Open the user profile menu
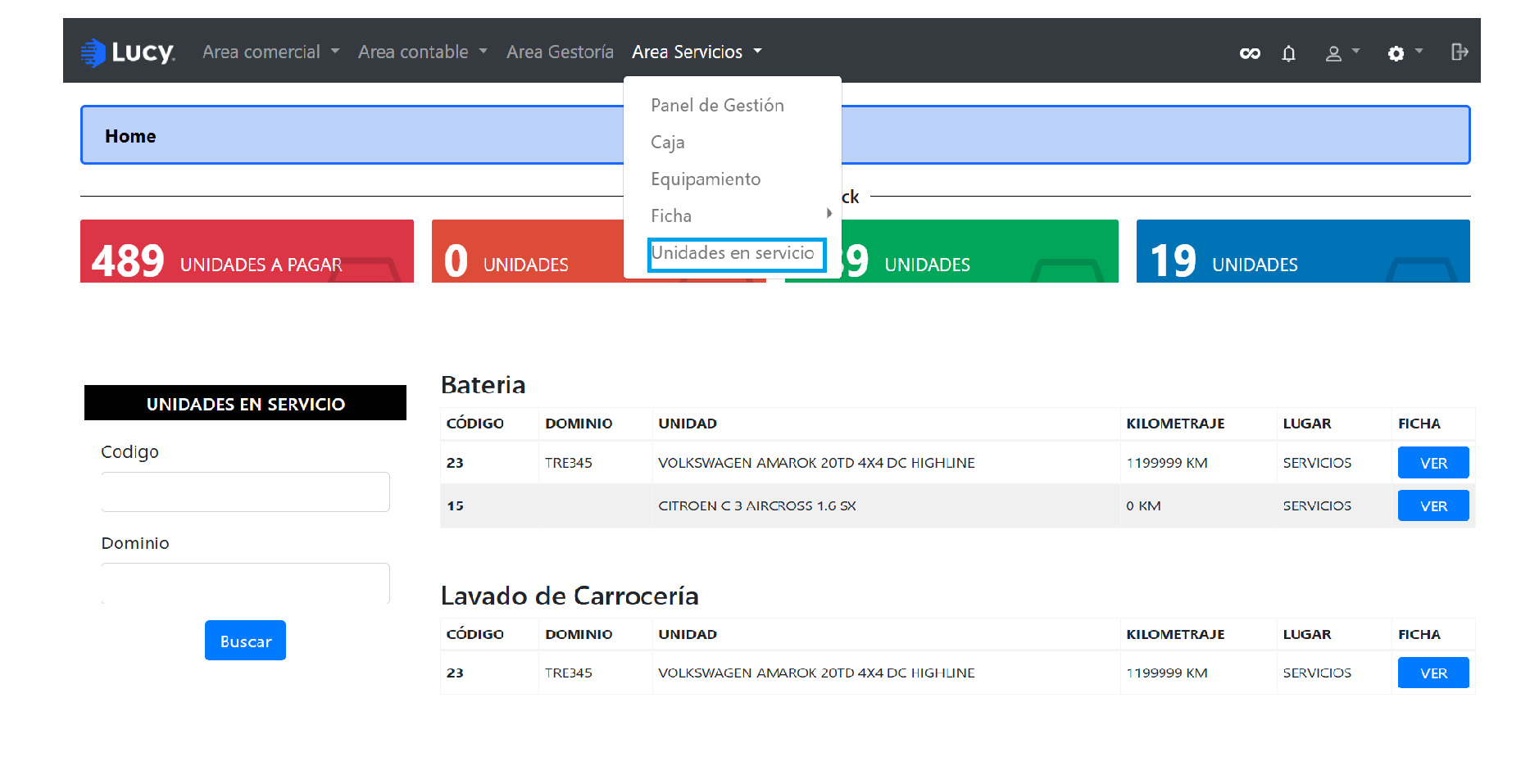The height and width of the screenshot is (784, 1530). coord(1342,53)
